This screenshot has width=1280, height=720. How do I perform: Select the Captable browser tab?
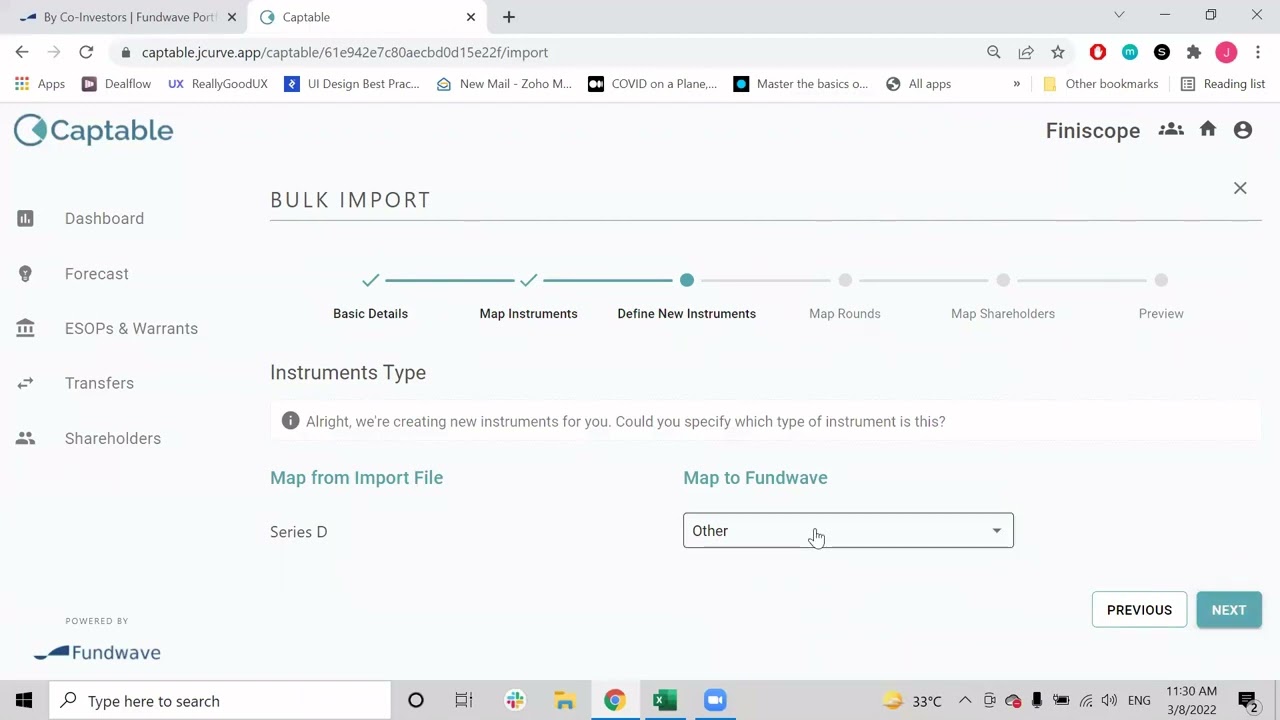[x=366, y=17]
